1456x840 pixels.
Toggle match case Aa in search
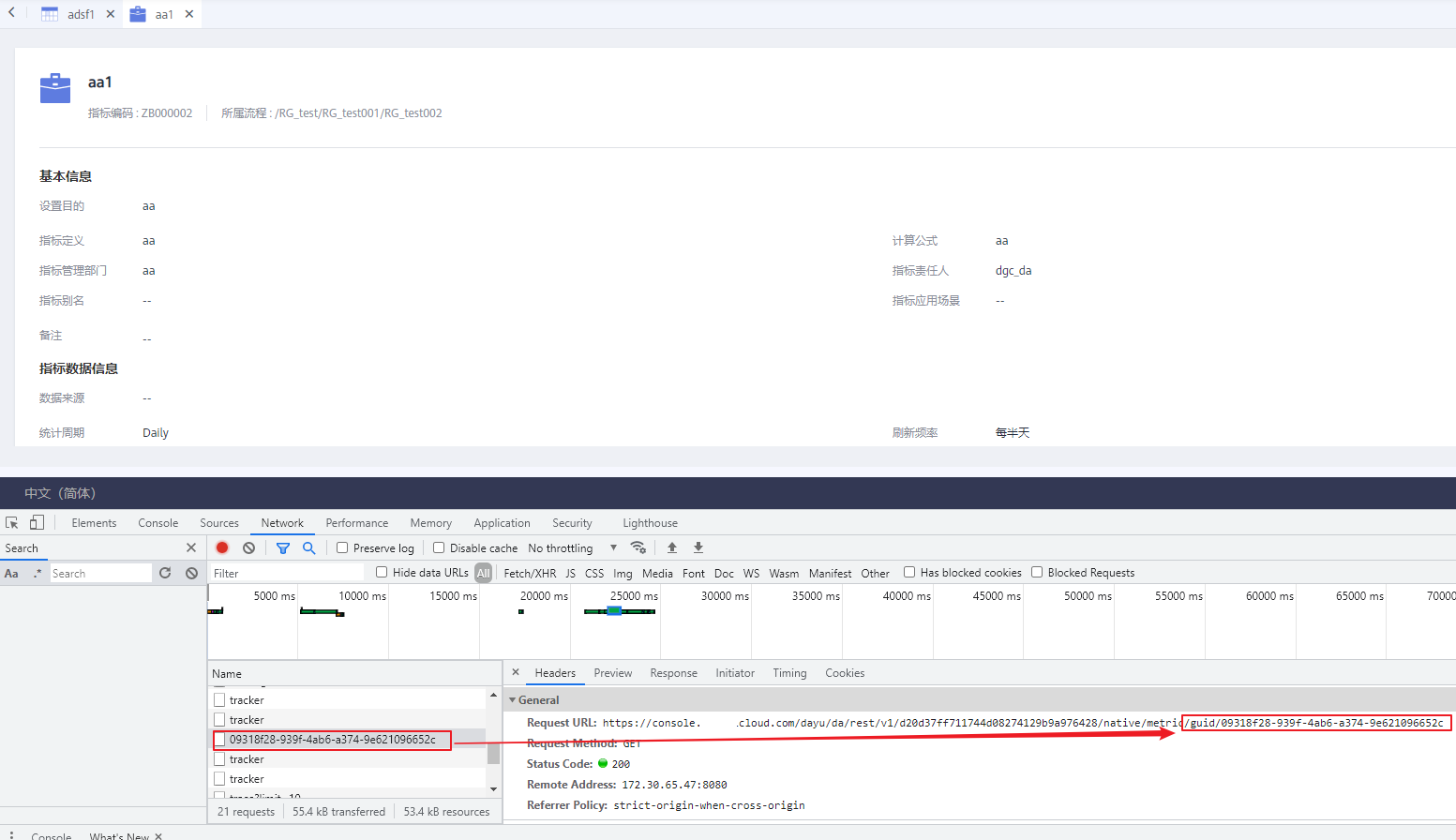pos(11,573)
